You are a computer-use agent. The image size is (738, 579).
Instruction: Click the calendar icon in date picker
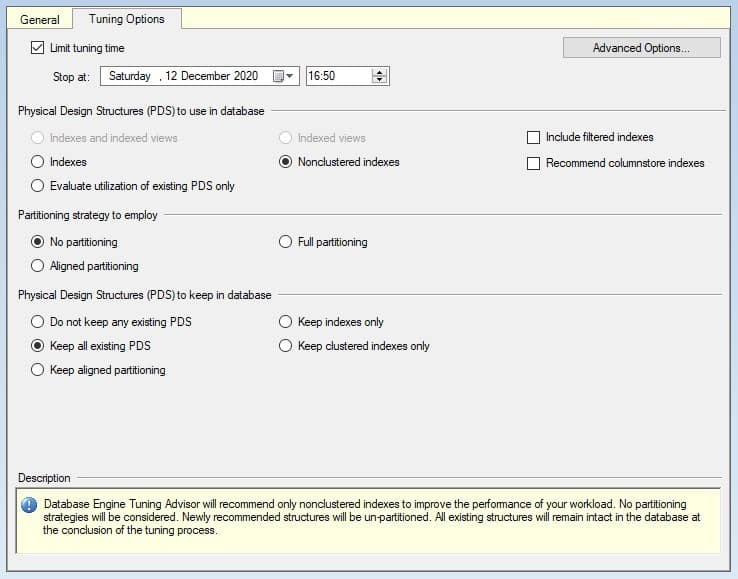pyautogui.click(x=278, y=76)
